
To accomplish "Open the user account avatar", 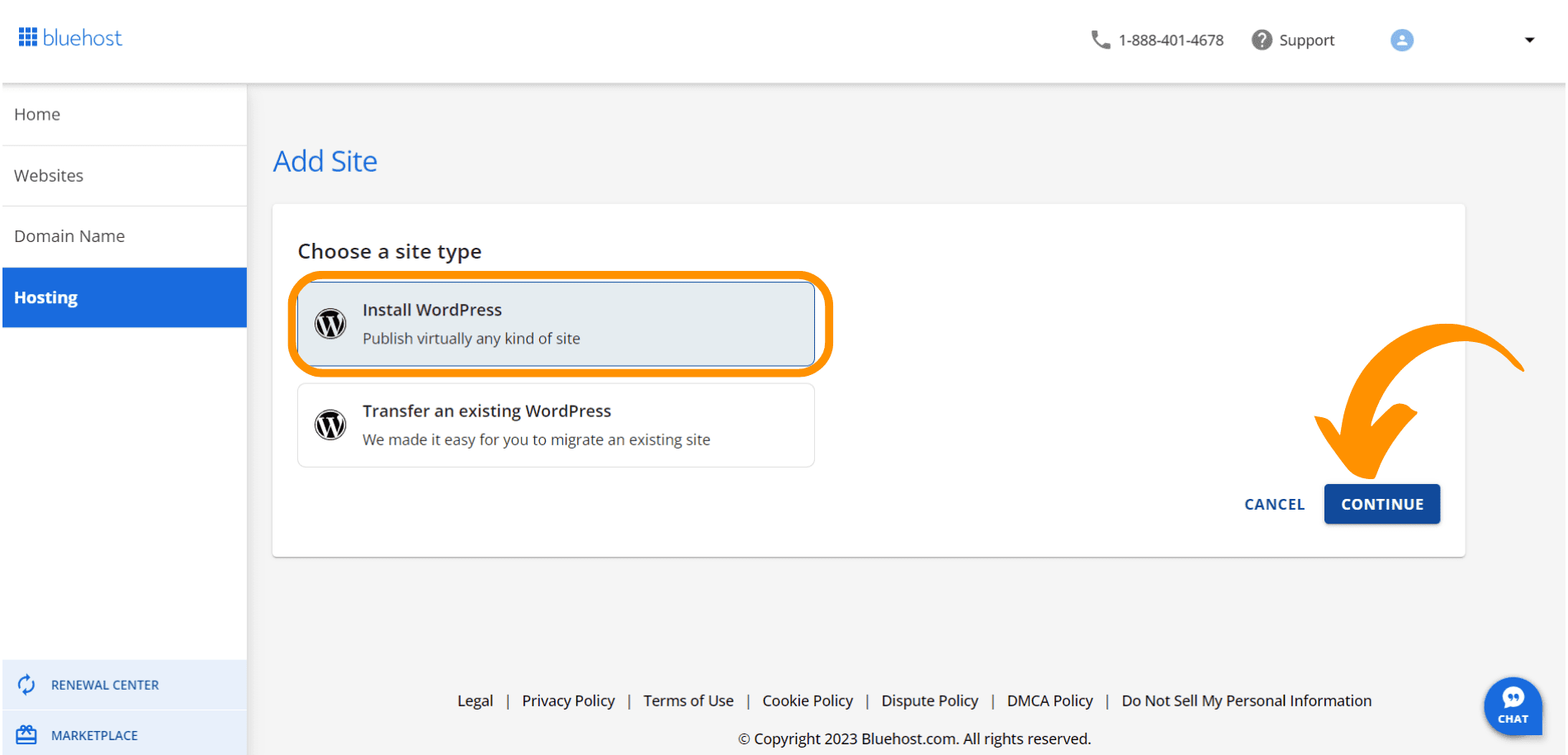I will point(1402,40).
